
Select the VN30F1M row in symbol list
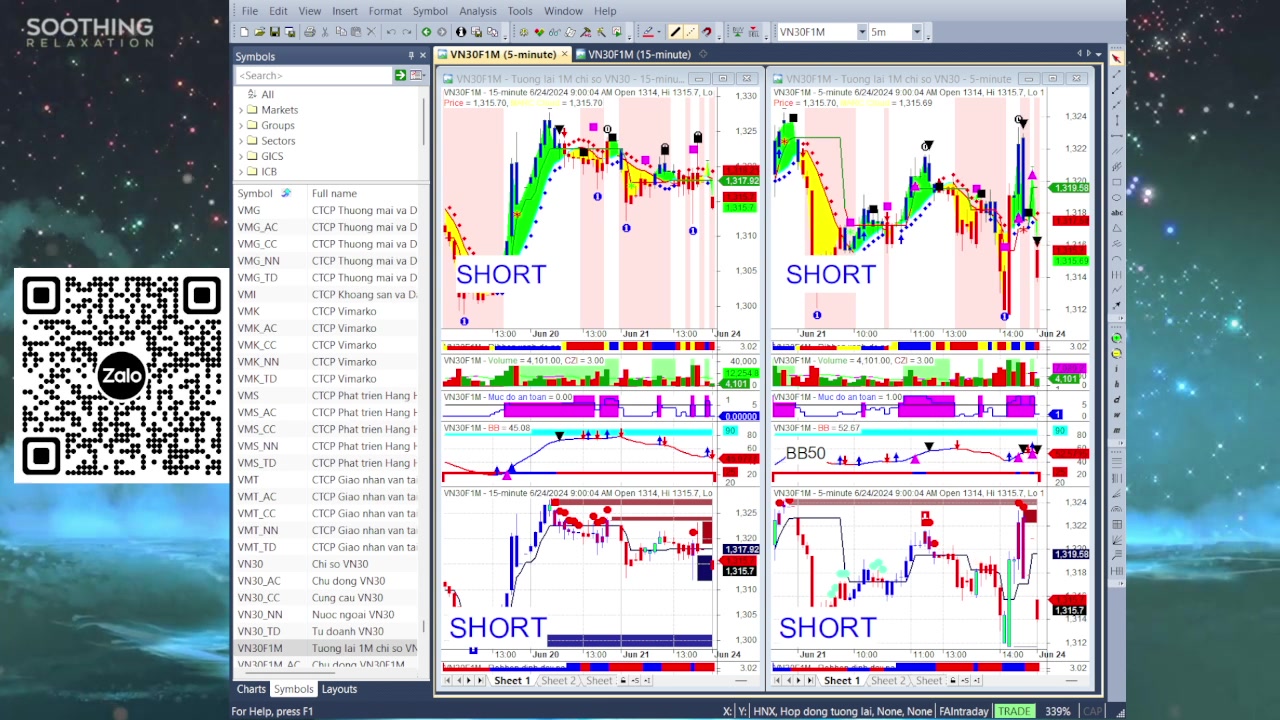coord(326,648)
